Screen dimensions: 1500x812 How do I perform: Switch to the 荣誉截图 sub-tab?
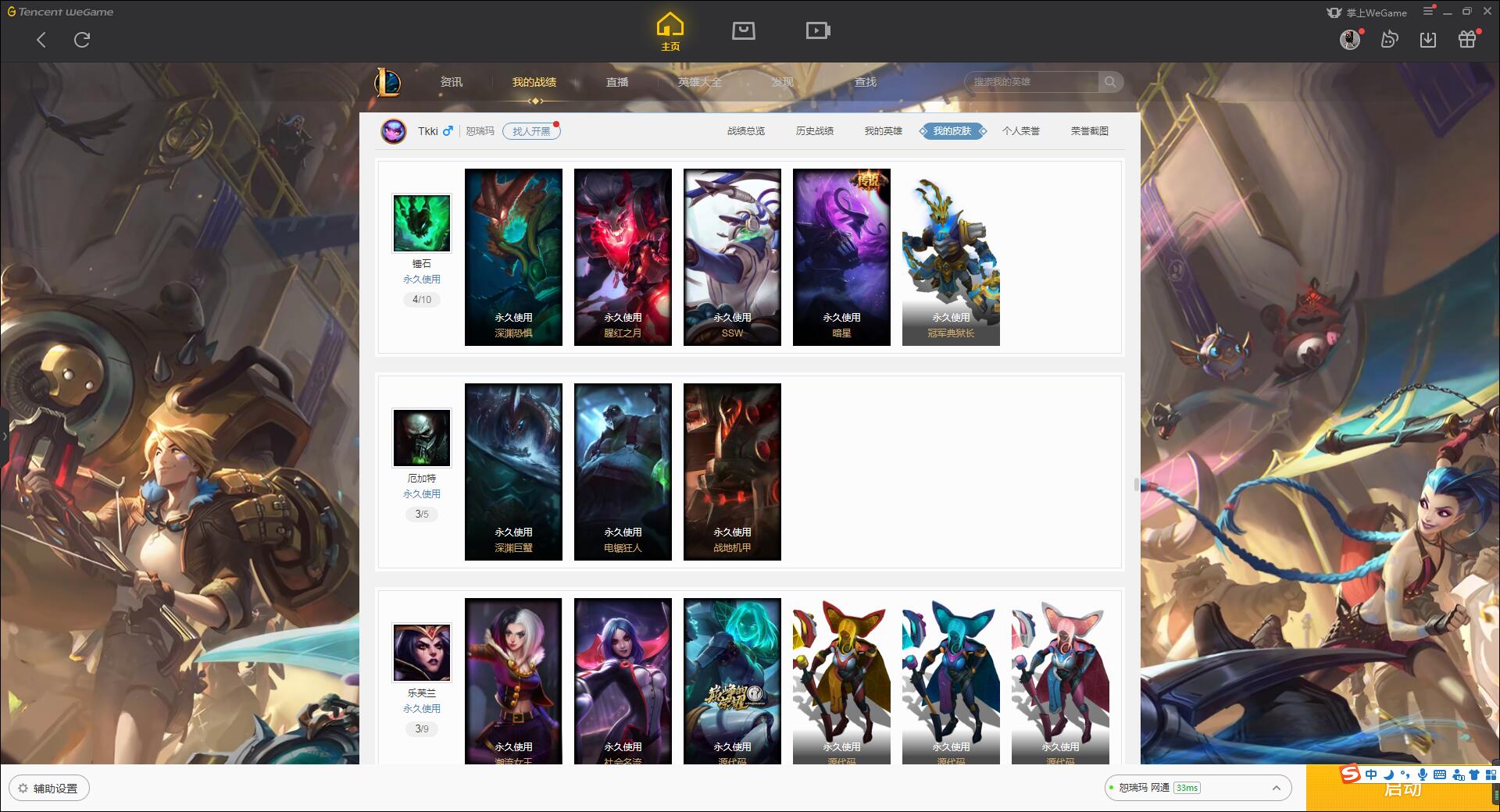click(1090, 131)
